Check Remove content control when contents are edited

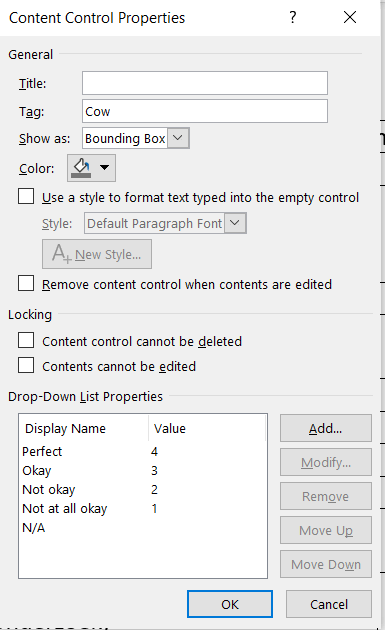(x=26, y=284)
